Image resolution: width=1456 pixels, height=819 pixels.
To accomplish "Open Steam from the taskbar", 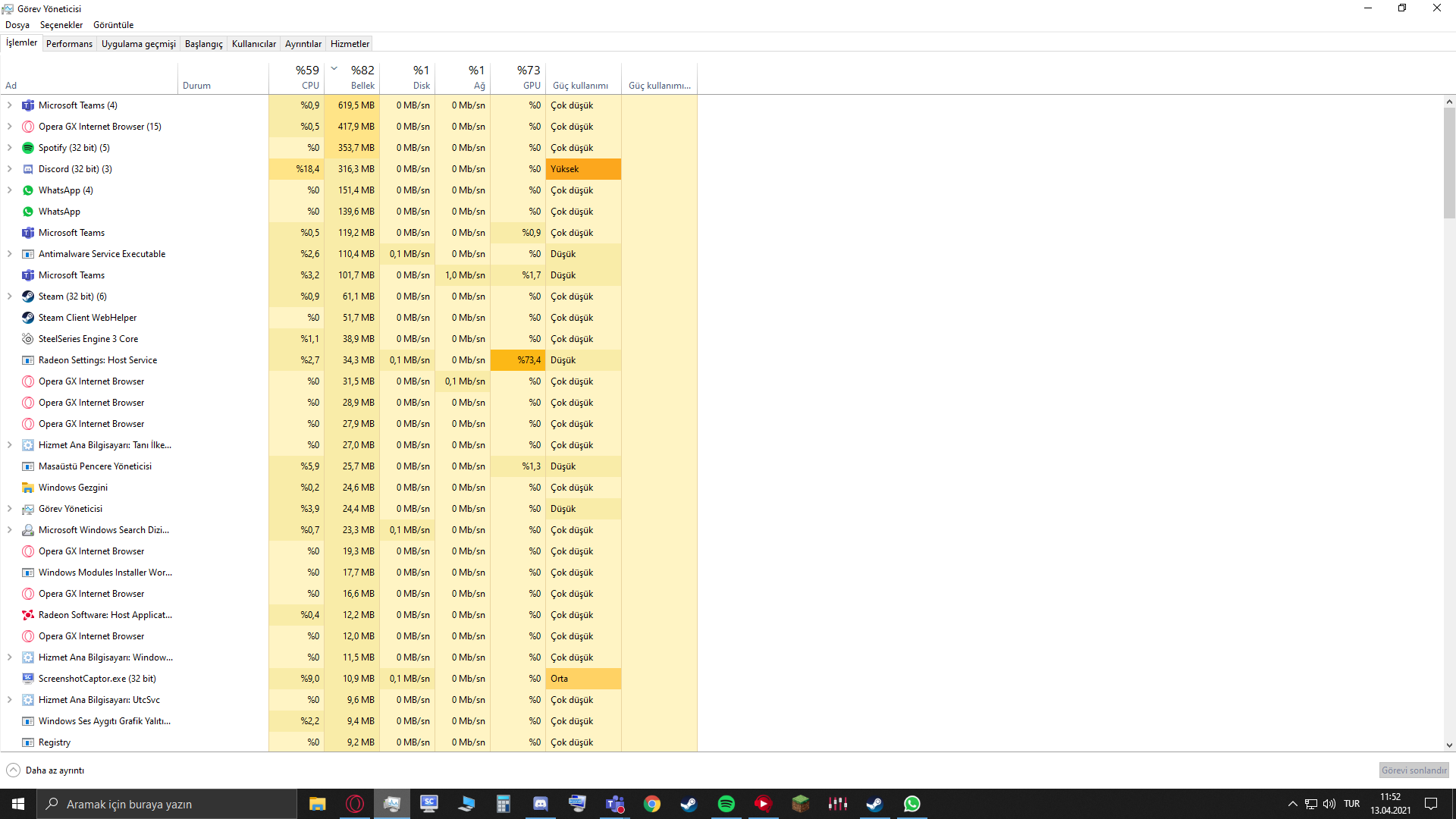I will point(689,803).
